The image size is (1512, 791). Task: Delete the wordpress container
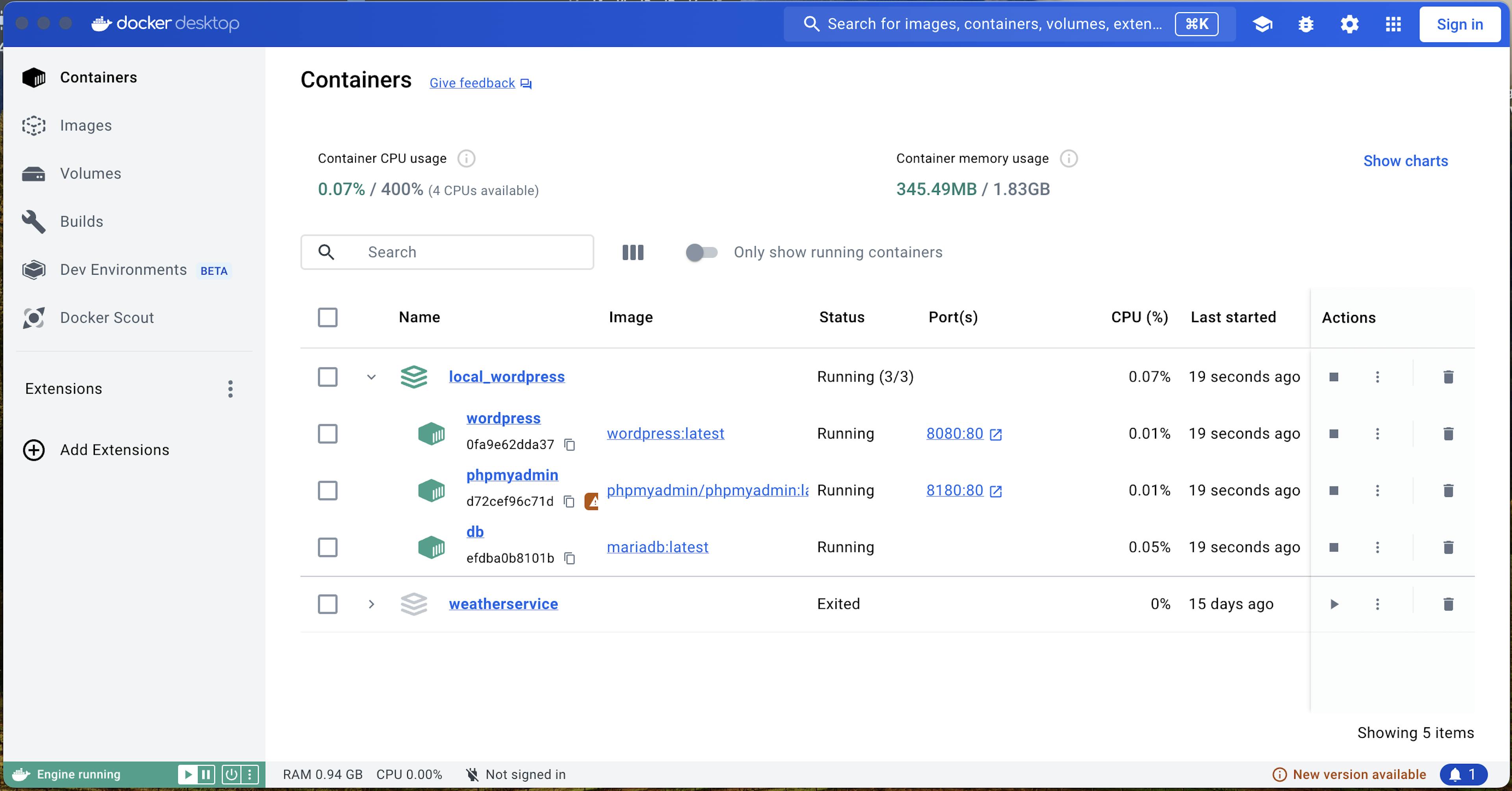click(1448, 433)
